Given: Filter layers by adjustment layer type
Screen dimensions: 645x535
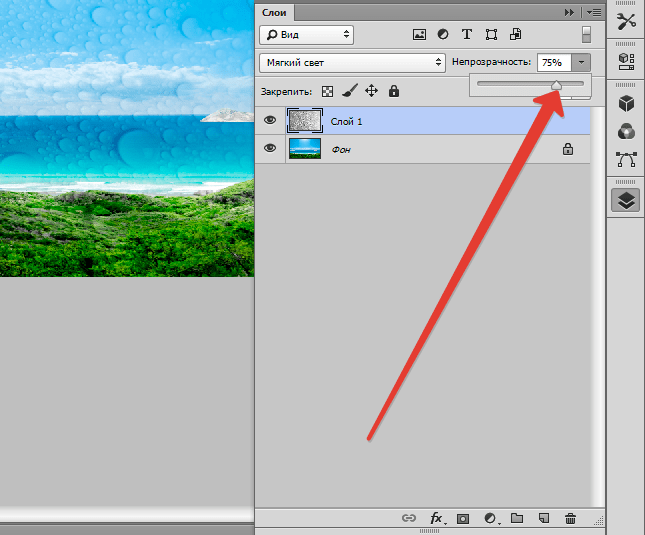Looking at the screenshot, I should (x=443, y=35).
